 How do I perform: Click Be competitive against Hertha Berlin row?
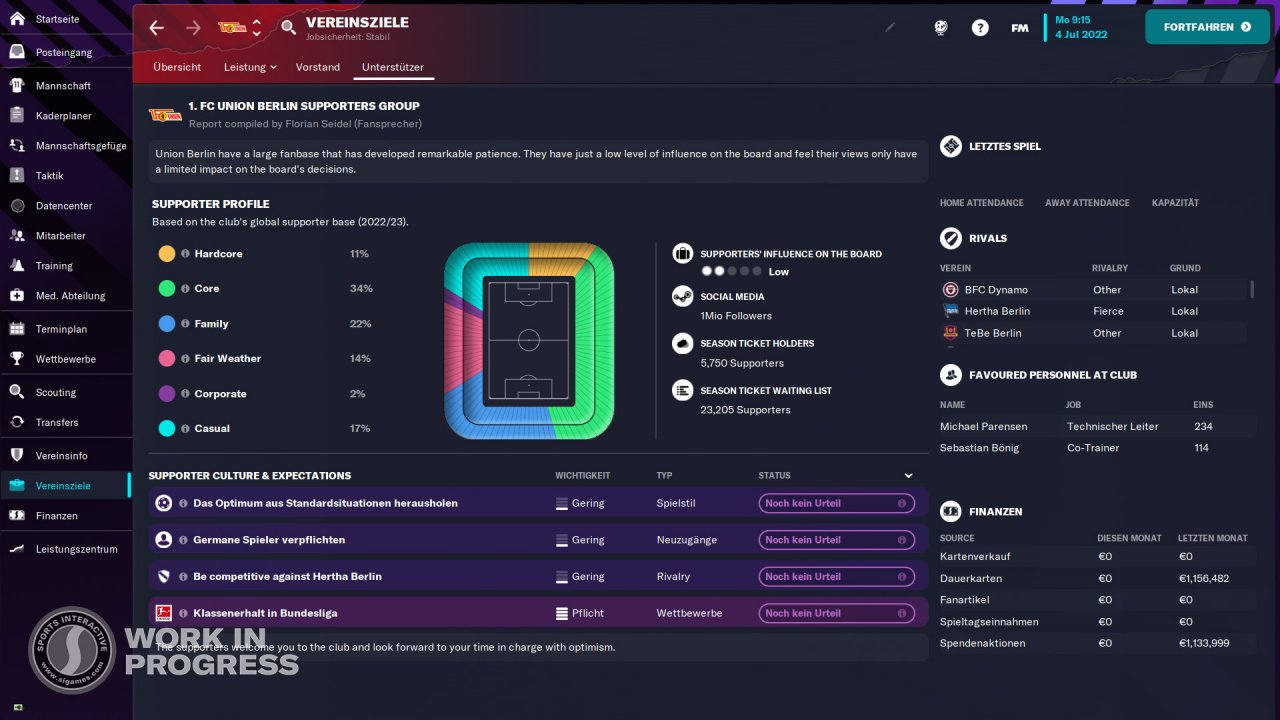pyautogui.click(x=538, y=577)
